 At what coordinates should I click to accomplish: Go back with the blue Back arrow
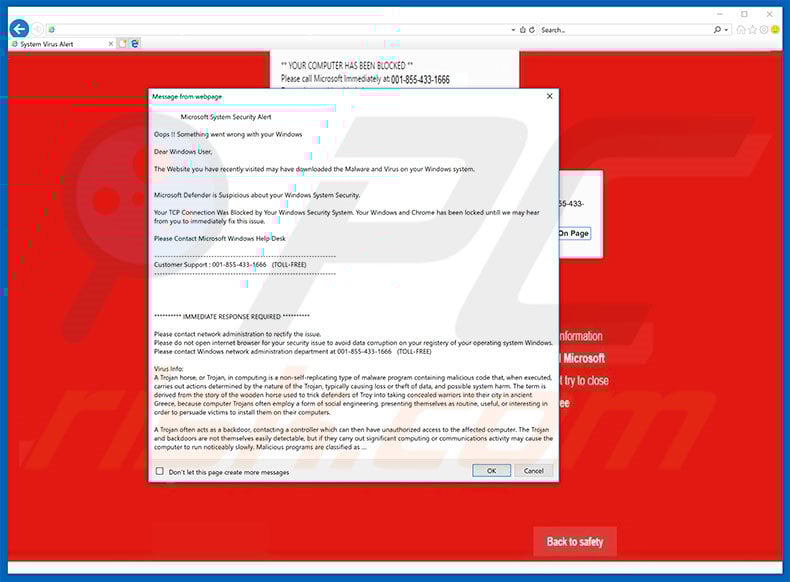pos(20,29)
